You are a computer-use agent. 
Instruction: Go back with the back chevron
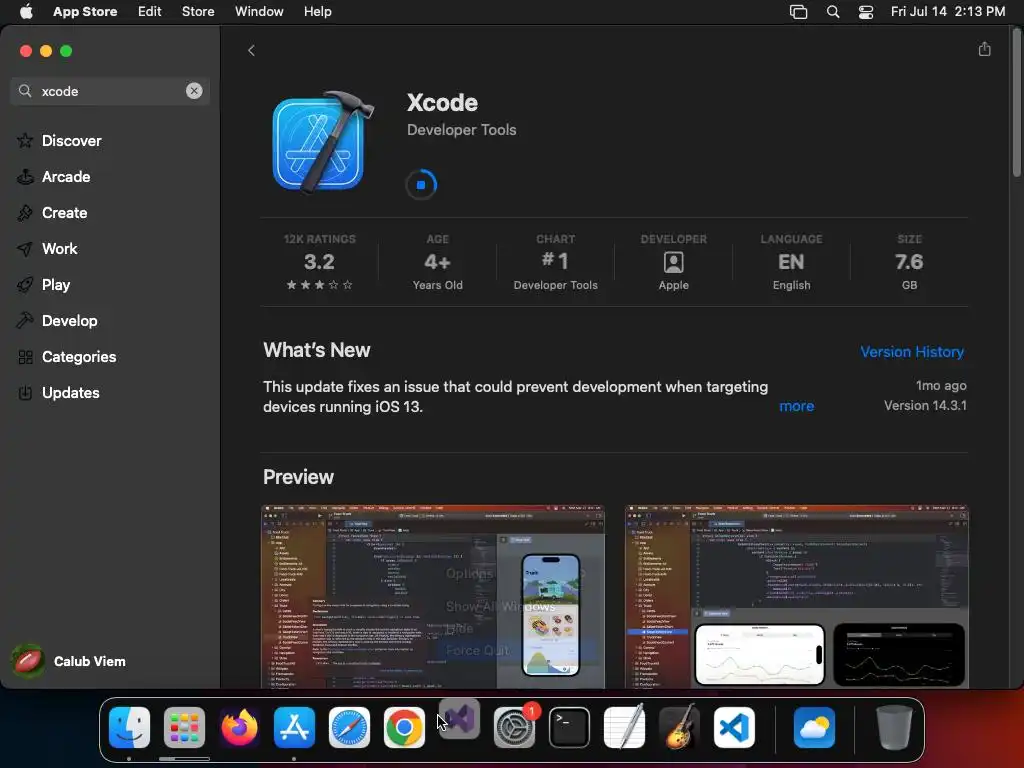pos(251,50)
